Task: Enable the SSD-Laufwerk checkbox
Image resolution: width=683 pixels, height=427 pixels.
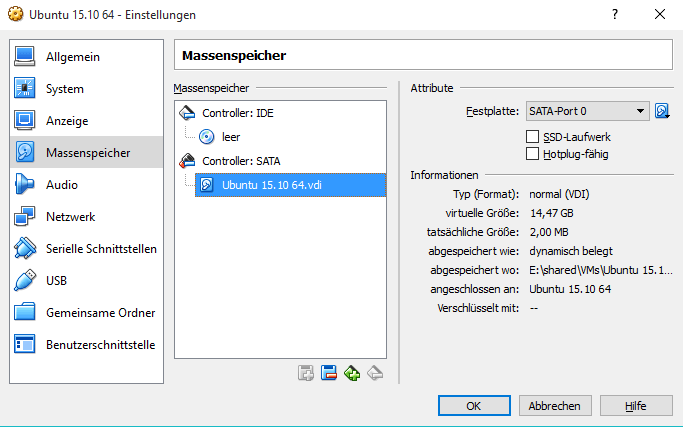Action: pyautogui.click(x=532, y=136)
